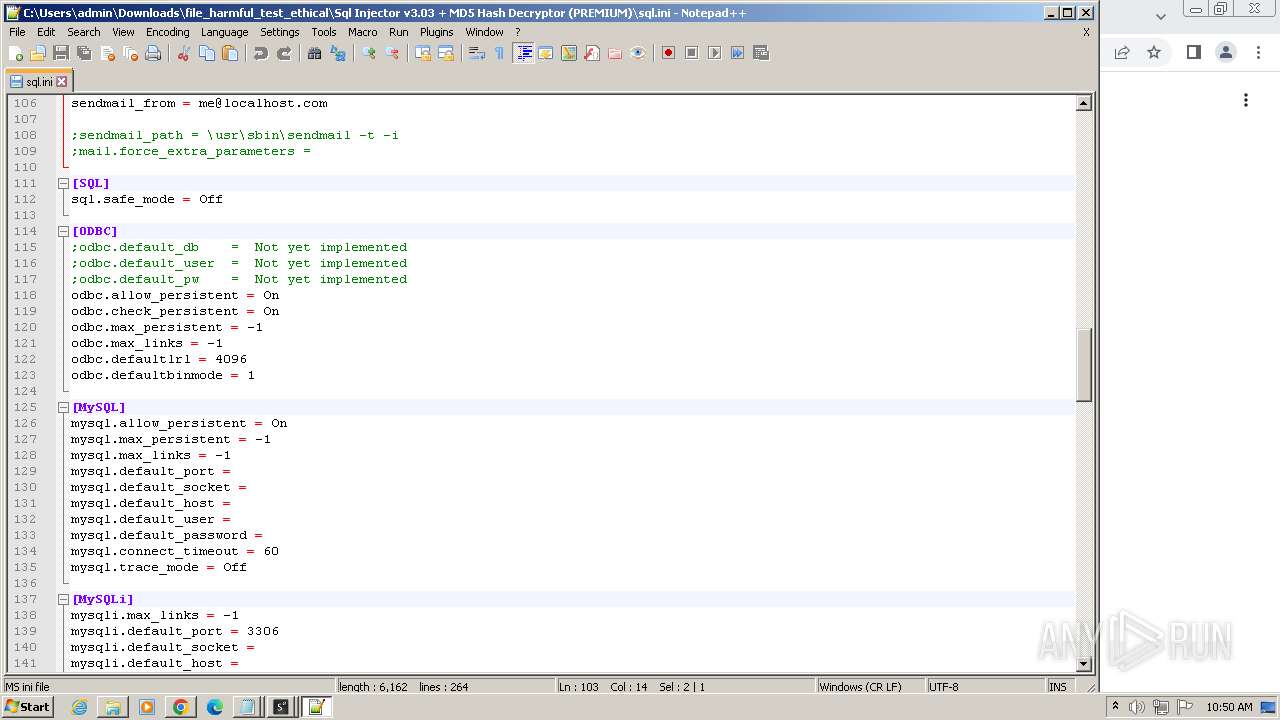Stop macro recording toolbar button
1280x720 pixels.
click(692, 53)
